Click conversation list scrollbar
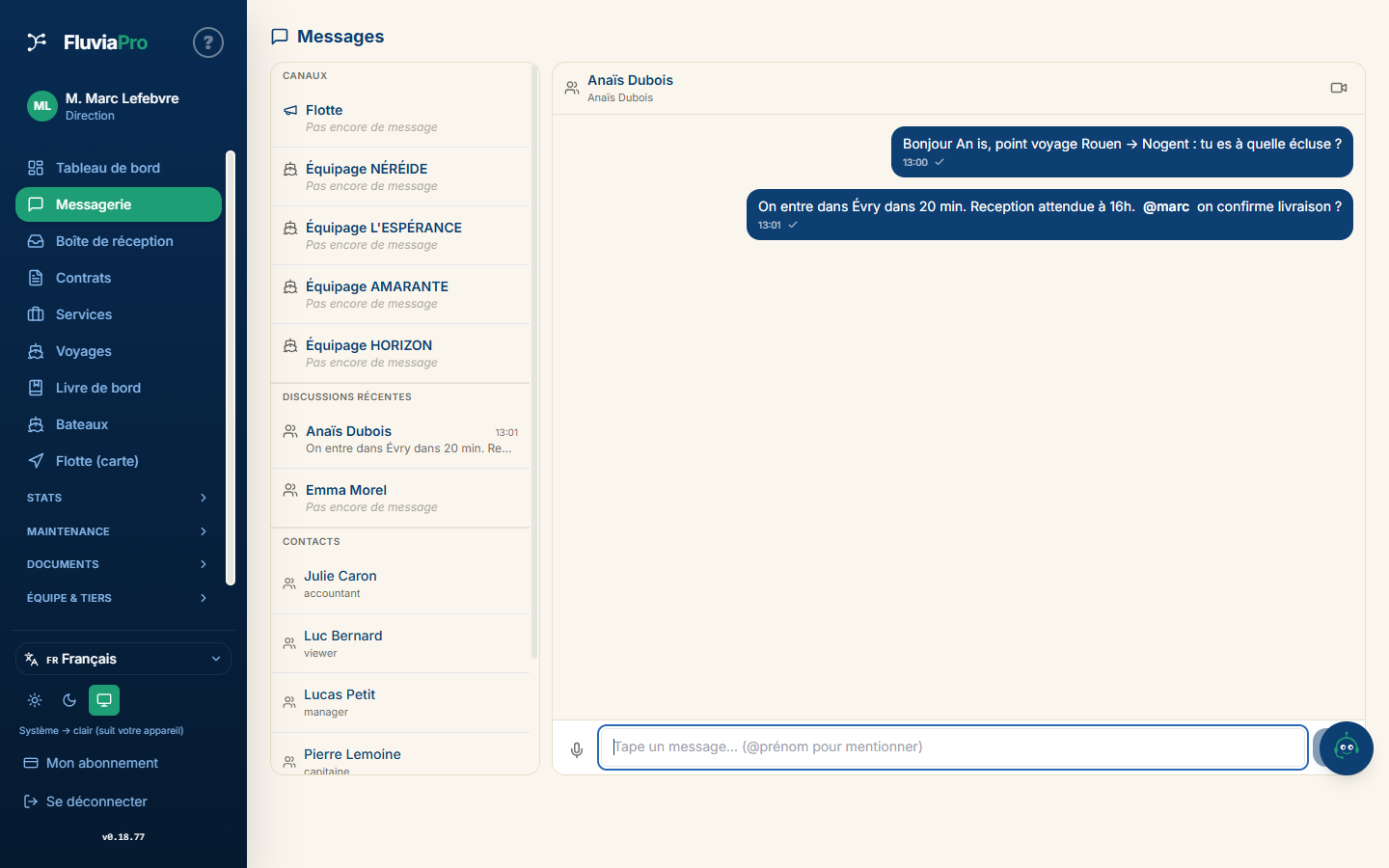Screen dimensions: 1389x868 click(x=534, y=362)
